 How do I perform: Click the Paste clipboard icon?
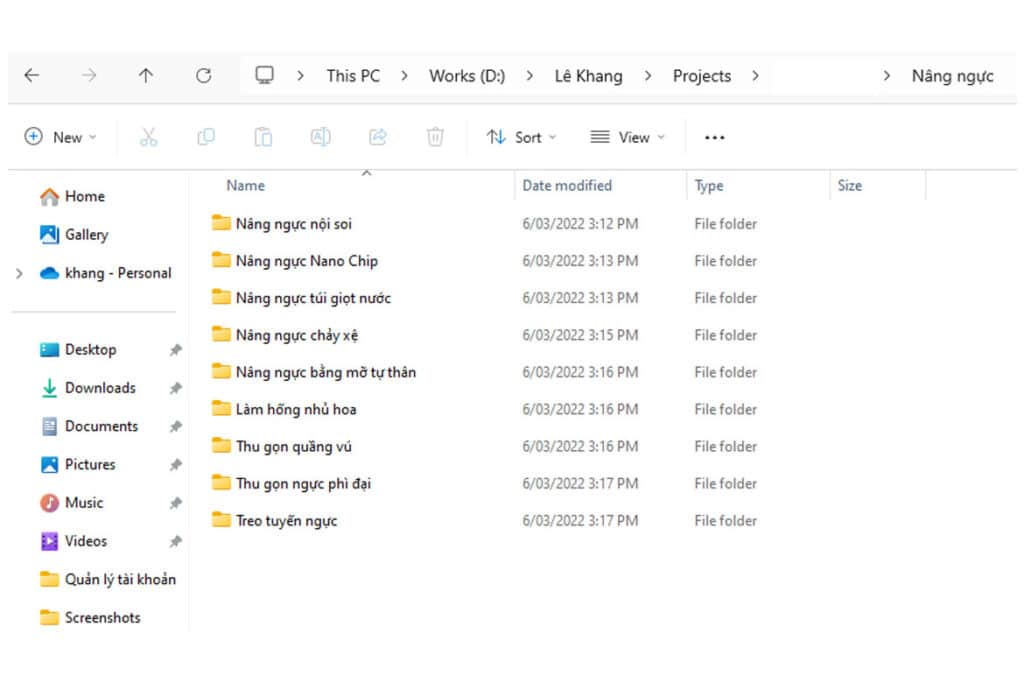coord(263,137)
